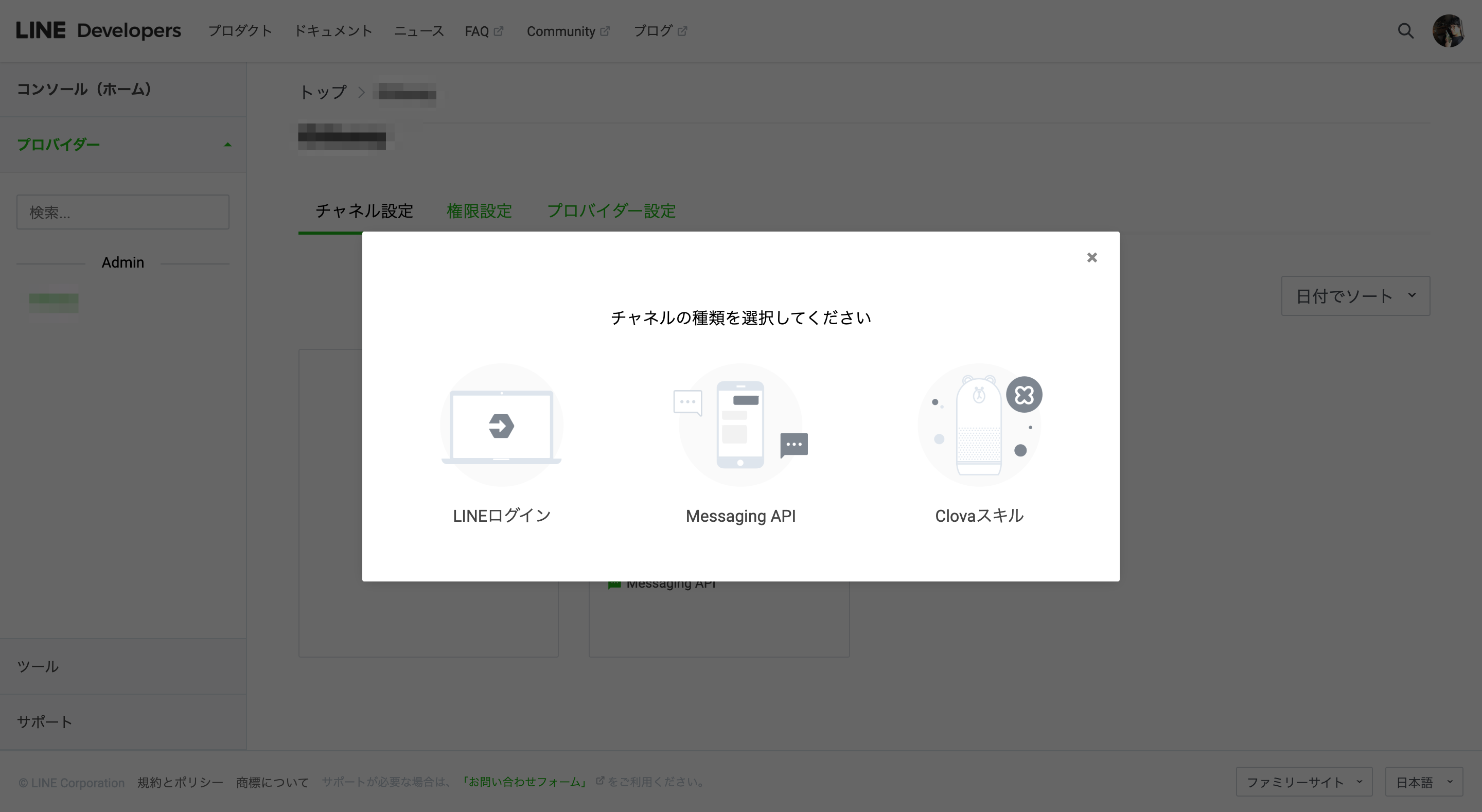Open the ニュース menu
Screen dimensions: 1482x812
point(419,31)
